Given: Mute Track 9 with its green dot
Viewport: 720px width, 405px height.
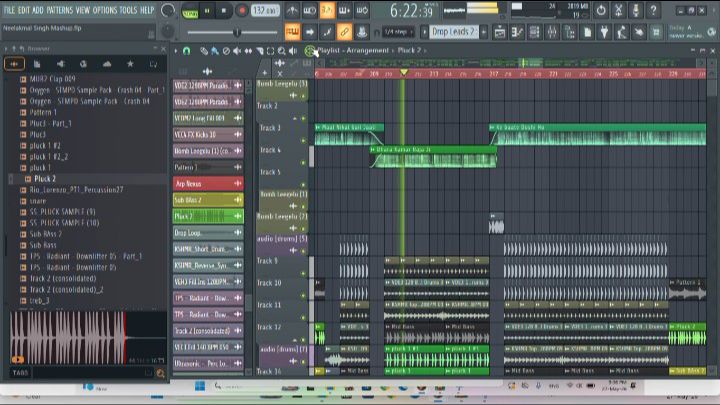Looking at the screenshot, I should 303,273.
